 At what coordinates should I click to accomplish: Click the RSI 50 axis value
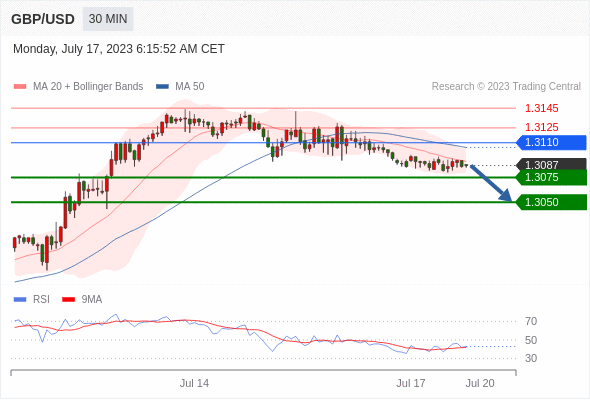(x=531, y=340)
